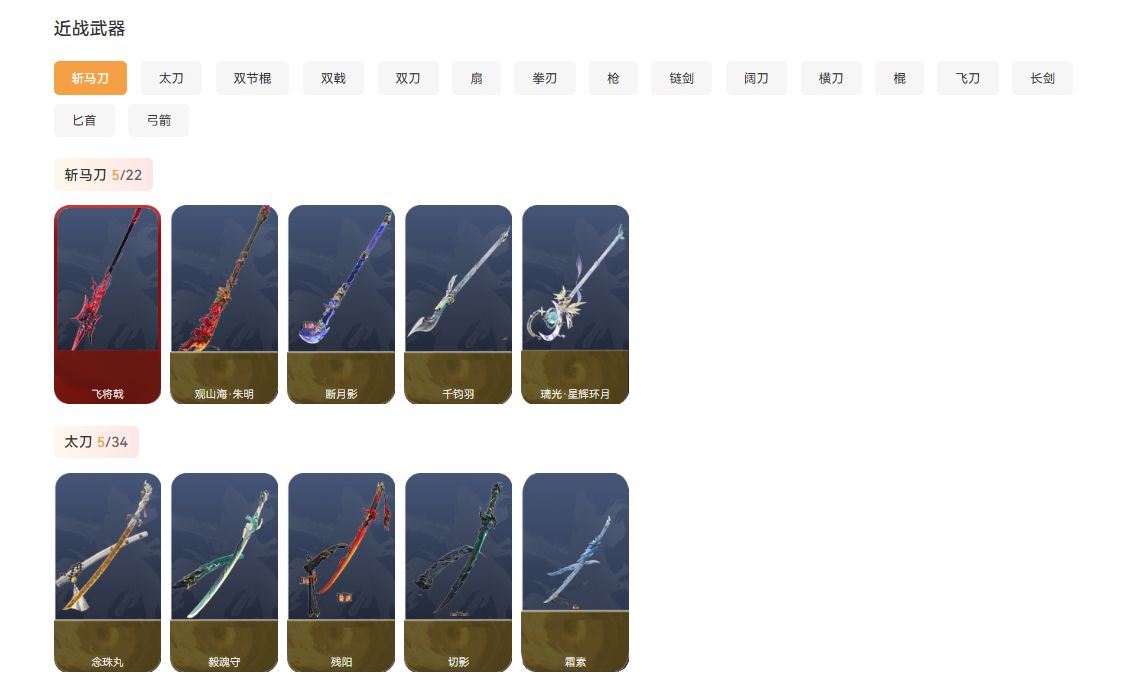Open the 匕首 category tab
Screen dimensions: 1147x680
(84, 120)
